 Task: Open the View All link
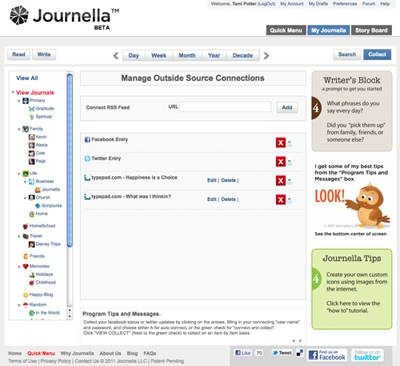(x=27, y=78)
